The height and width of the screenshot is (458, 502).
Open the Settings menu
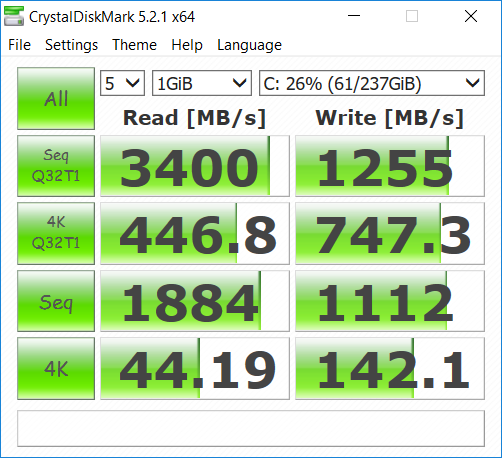pyautogui.click(x=71, y=45)
